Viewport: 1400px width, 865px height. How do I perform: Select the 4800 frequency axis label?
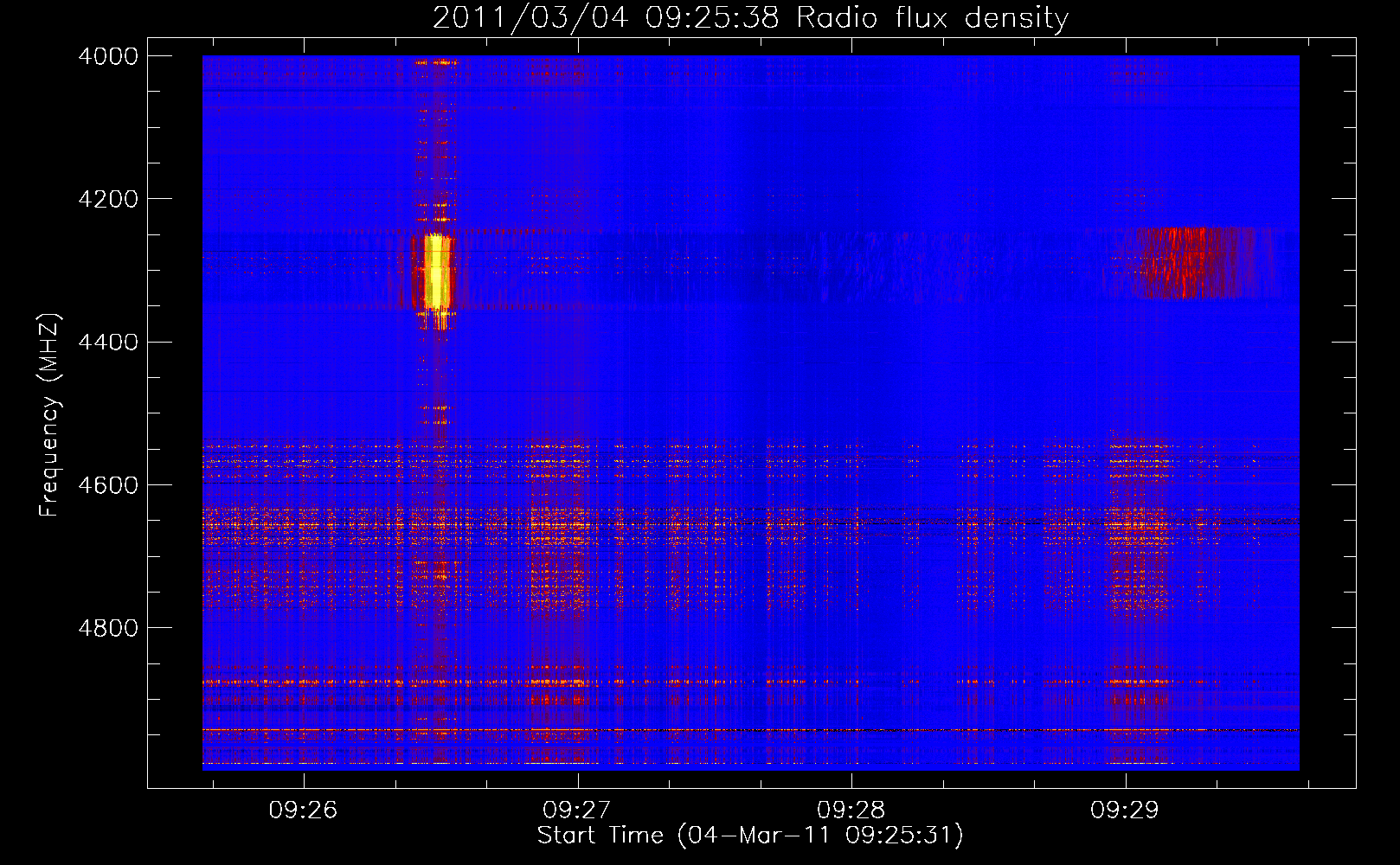(x=108, y=627)
